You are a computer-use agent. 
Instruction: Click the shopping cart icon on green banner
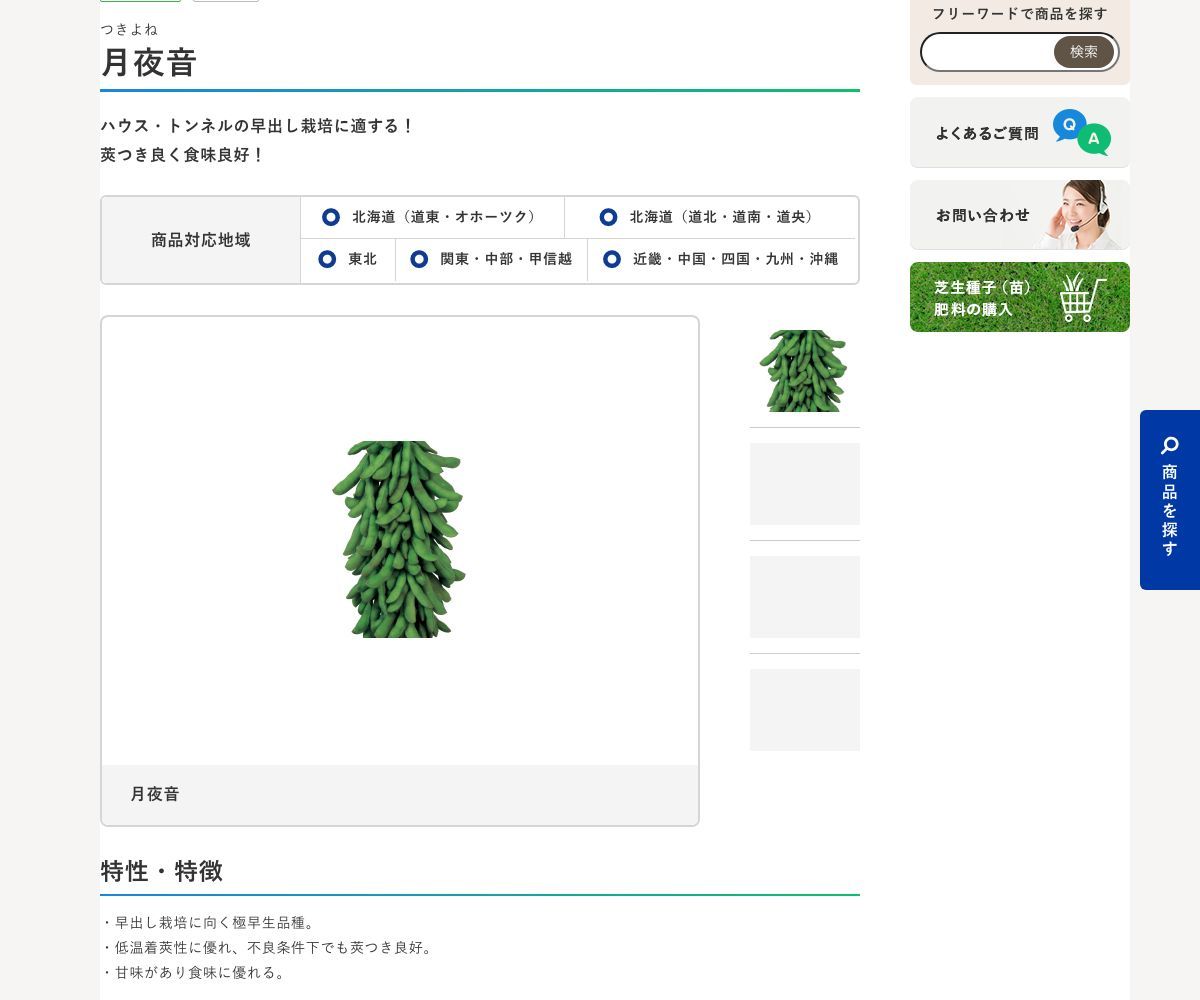[x=1083, y=297]
